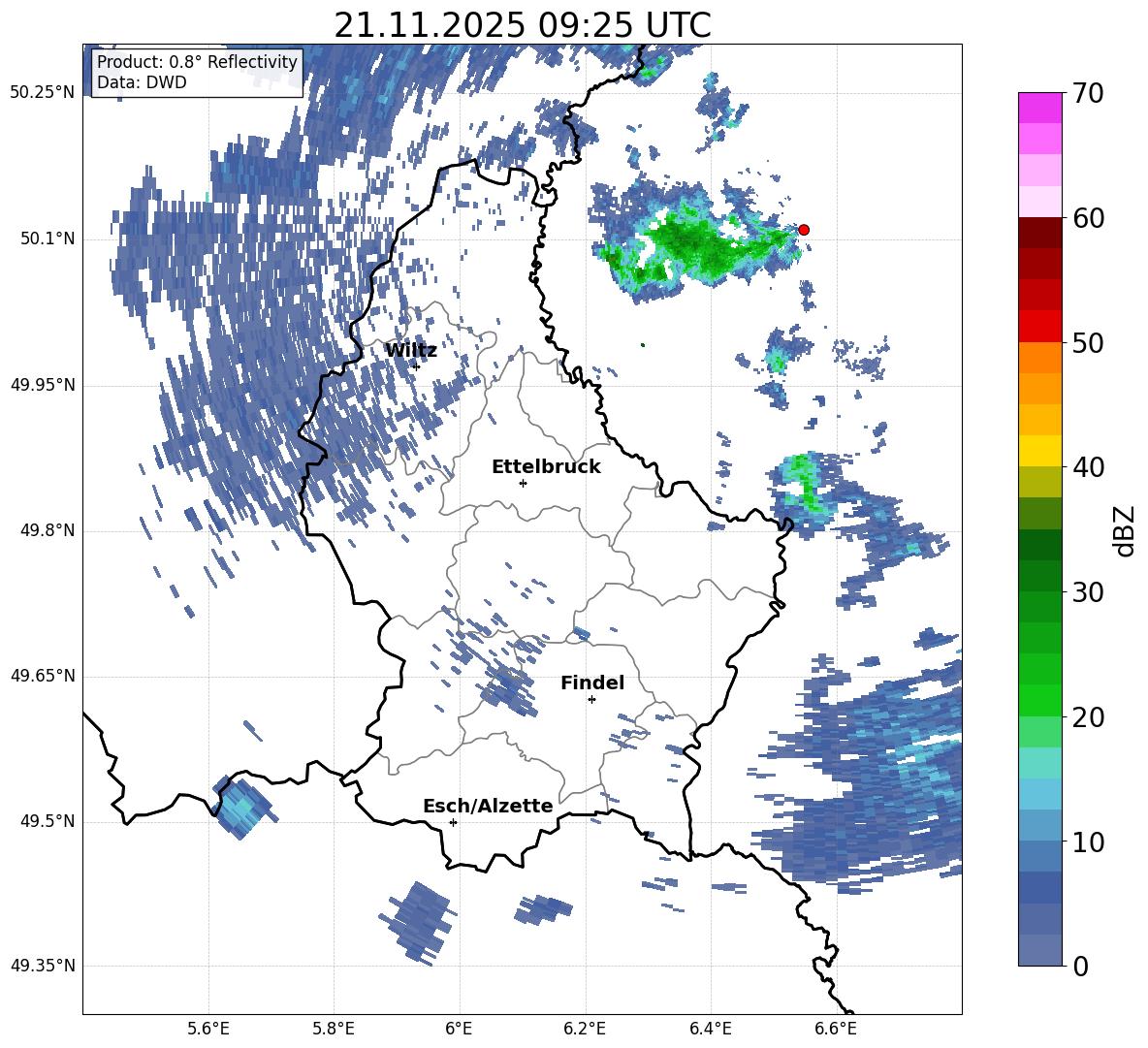Click the 50.1°N latitude label
The width and height of the screenshot is (1148, 1048).
tap(47, 238)
